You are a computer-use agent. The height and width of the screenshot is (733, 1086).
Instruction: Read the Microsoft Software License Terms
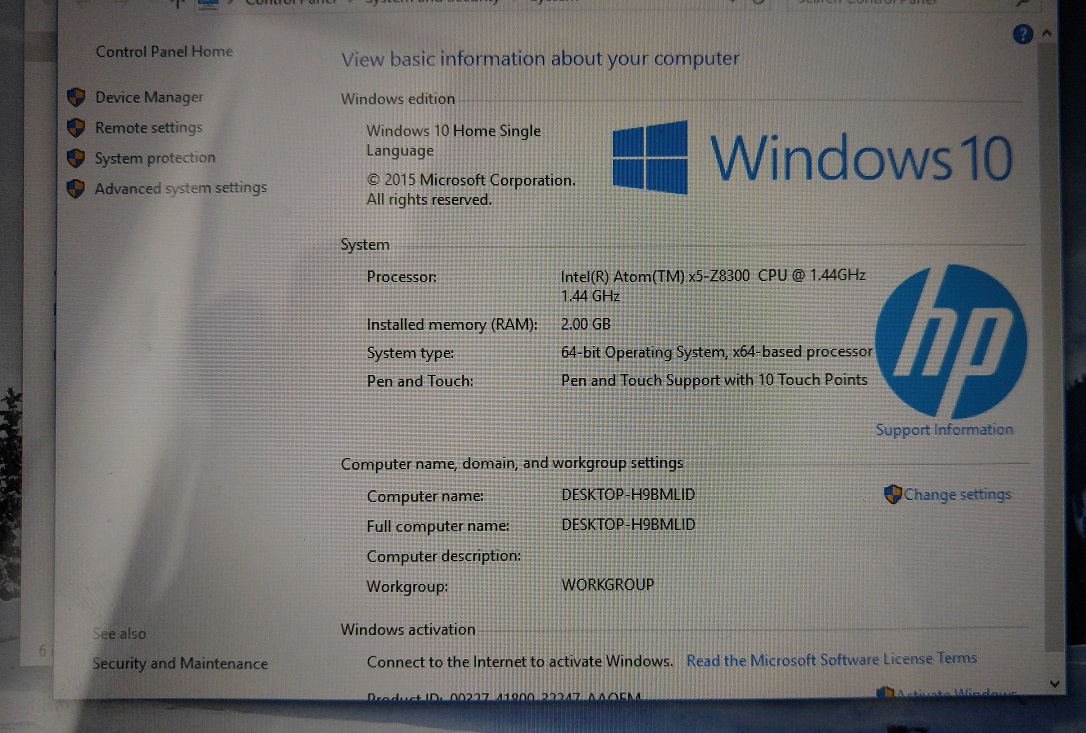coord(832,660)
